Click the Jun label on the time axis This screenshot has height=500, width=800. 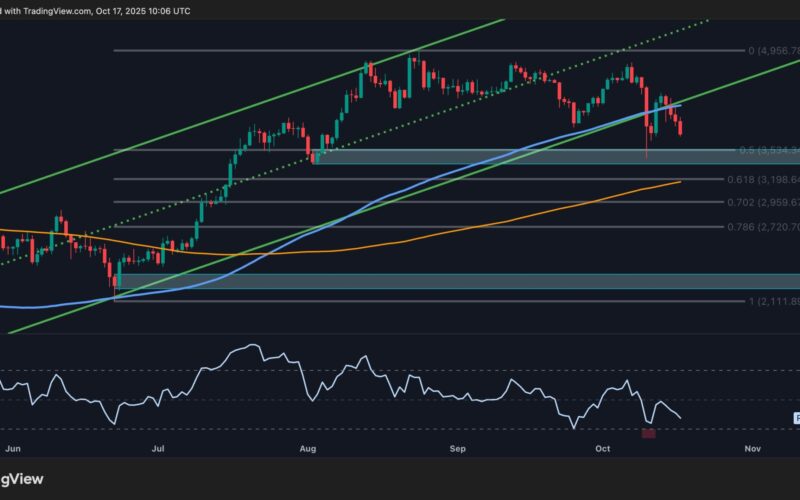(11, 450)
